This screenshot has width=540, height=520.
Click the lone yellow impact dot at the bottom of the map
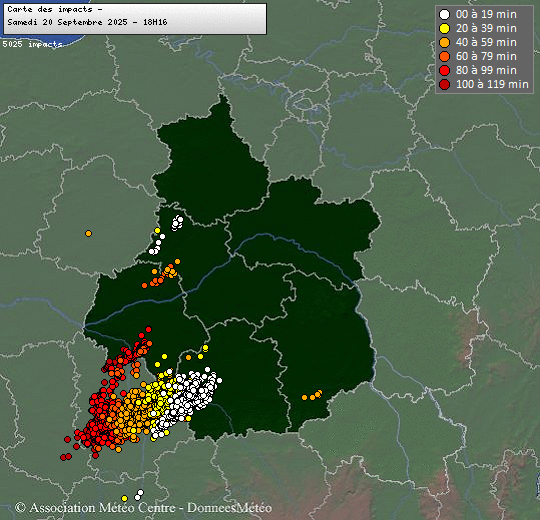125,498
